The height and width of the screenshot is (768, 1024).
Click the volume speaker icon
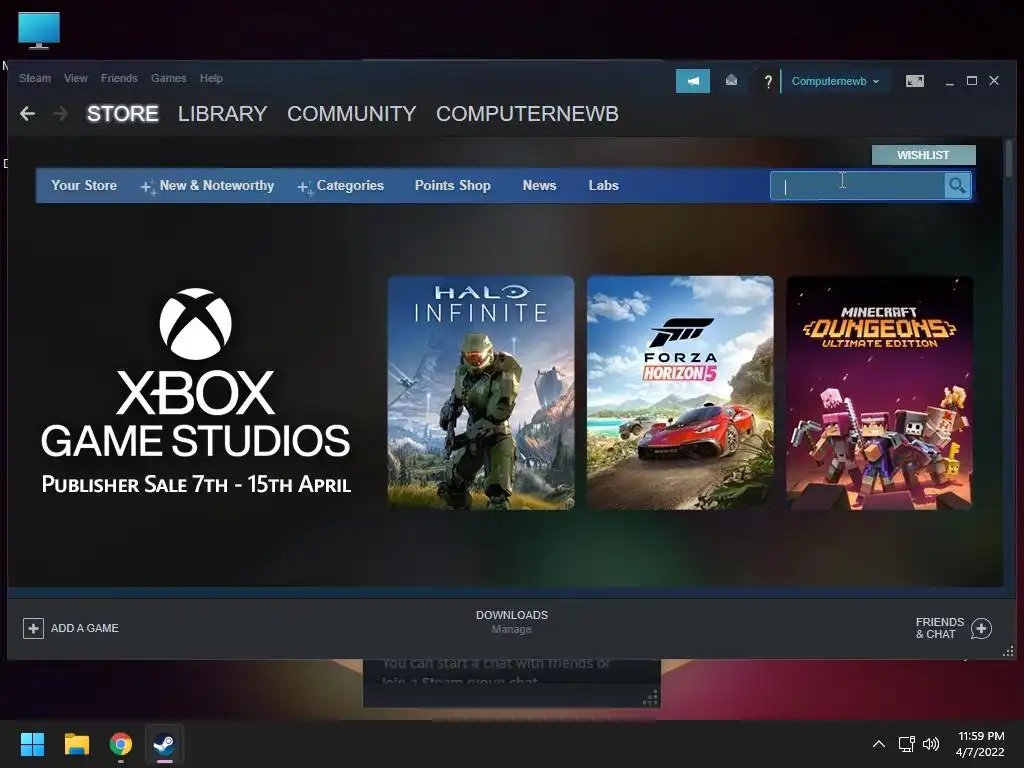tap(931, 744)
